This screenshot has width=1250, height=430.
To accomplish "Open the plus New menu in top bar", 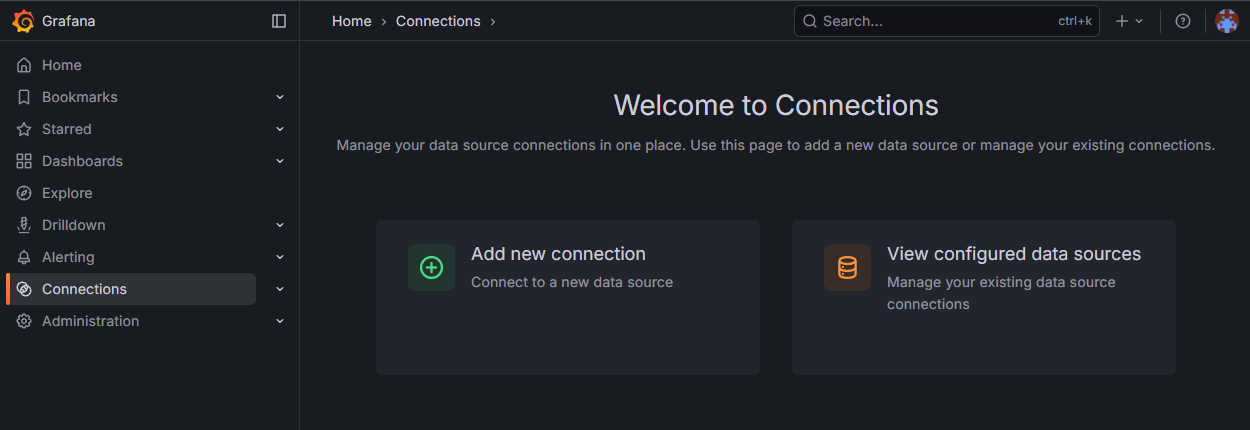I will pos(1129,21).
